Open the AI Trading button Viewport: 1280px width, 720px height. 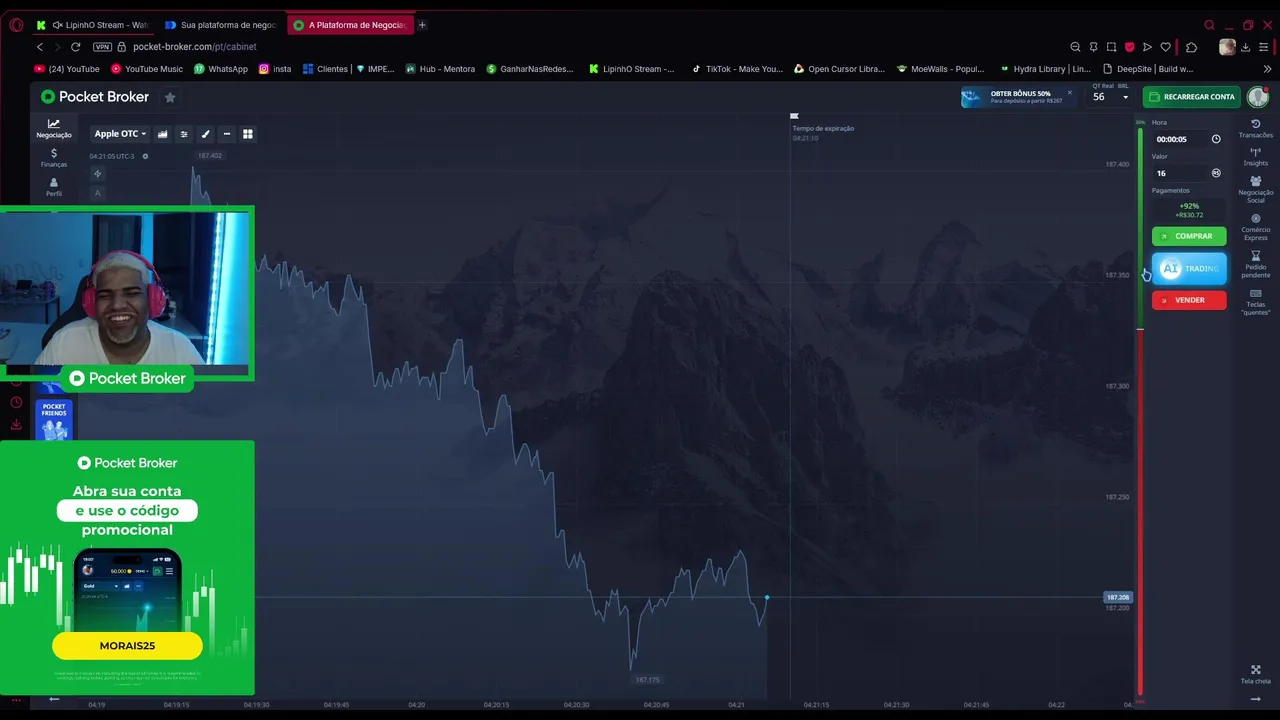point(1189,268)
